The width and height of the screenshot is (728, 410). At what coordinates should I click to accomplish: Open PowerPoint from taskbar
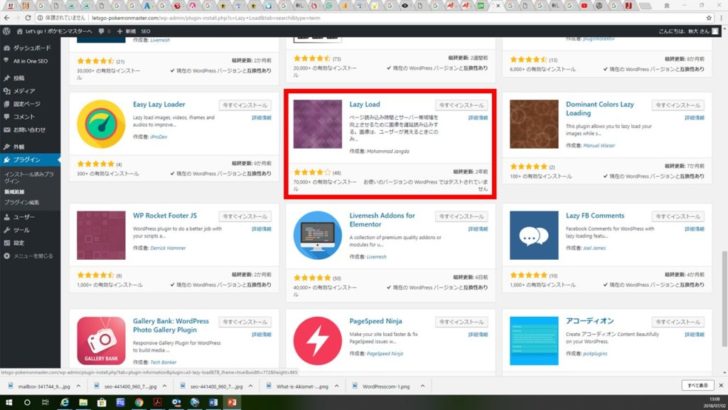pos(232,402)
